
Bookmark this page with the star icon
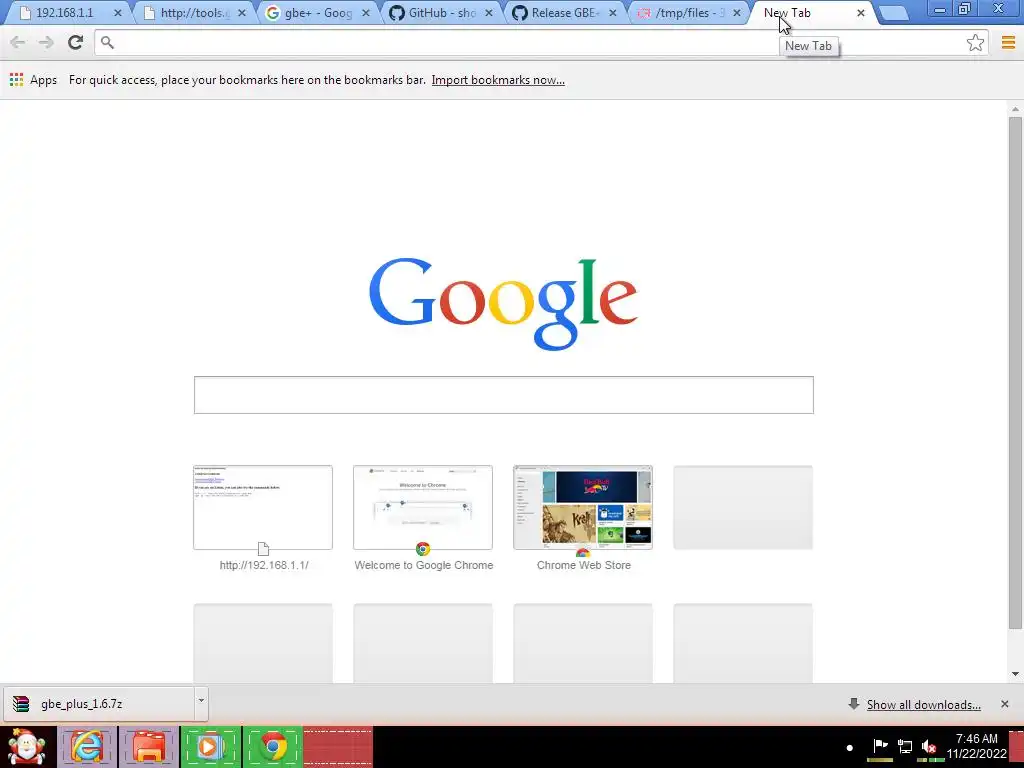(975, 42)
